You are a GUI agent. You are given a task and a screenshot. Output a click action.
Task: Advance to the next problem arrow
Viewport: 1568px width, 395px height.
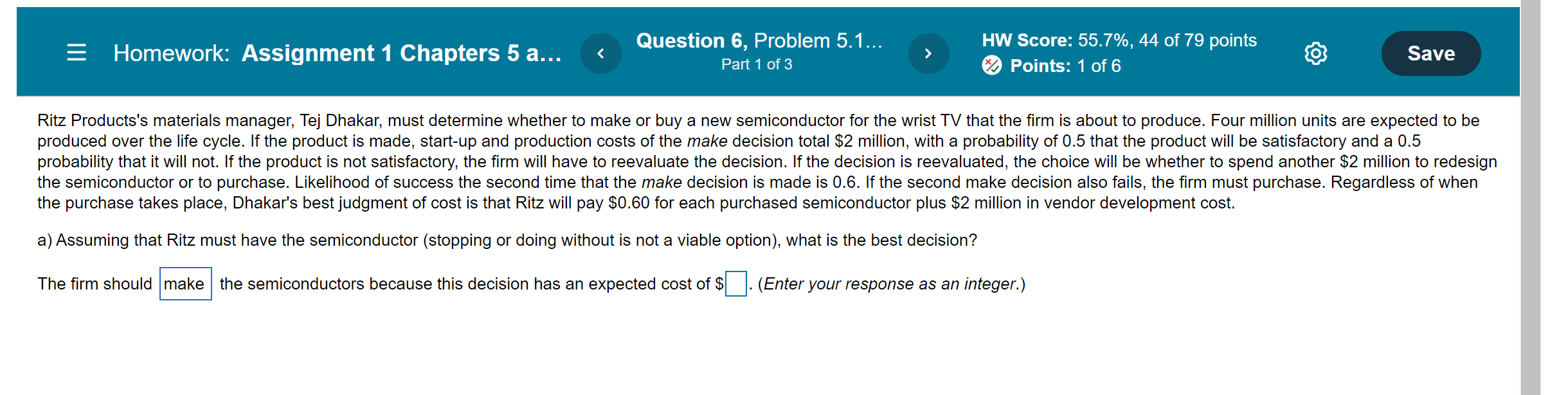click(x=928, y=53)
